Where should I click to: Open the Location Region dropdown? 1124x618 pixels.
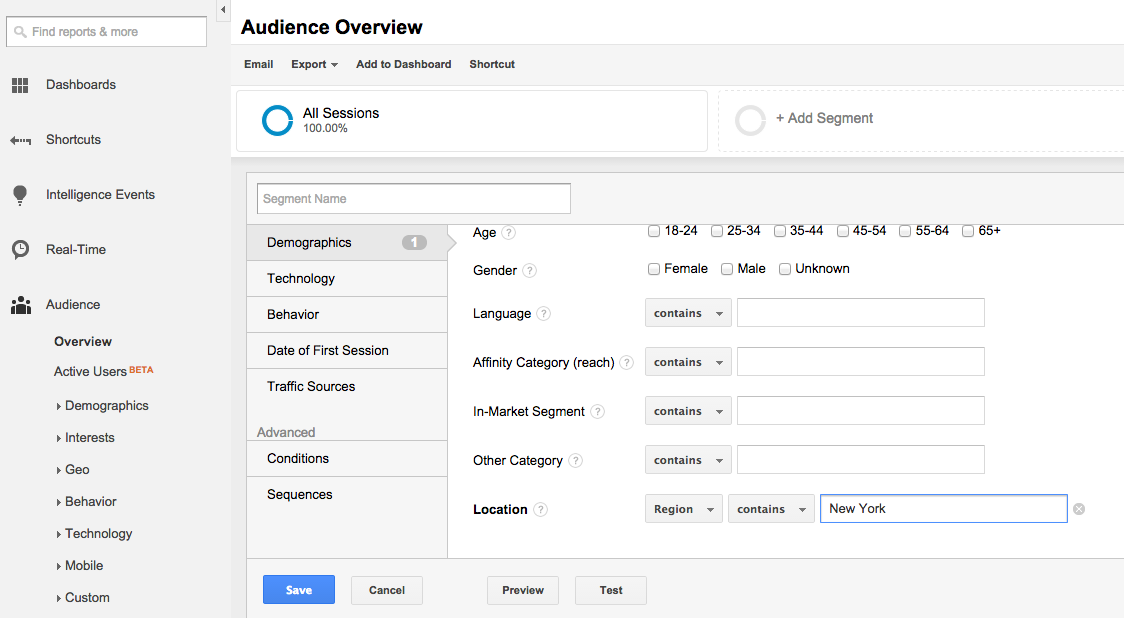pos(683,509)
